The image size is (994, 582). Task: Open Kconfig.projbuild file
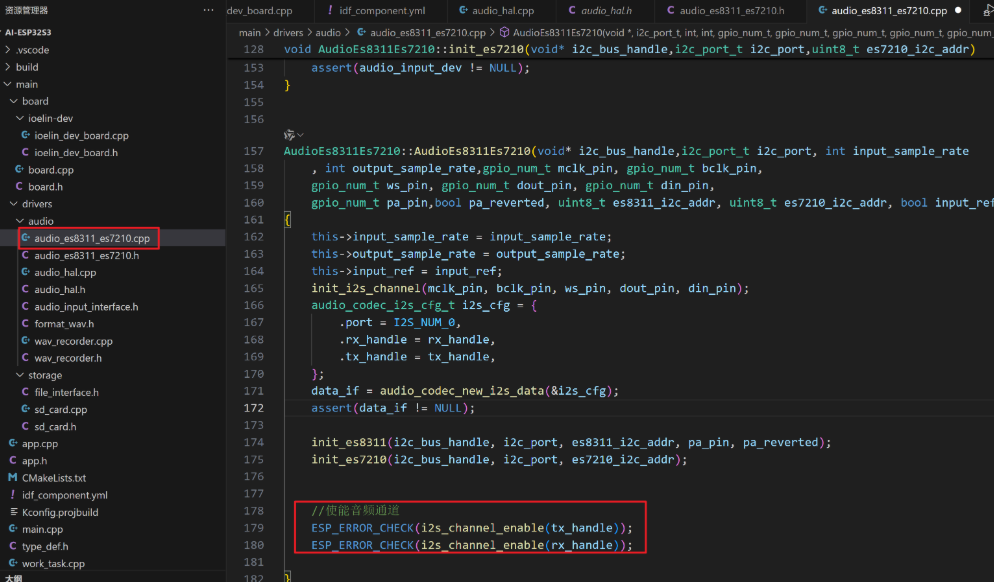point(60,512)
